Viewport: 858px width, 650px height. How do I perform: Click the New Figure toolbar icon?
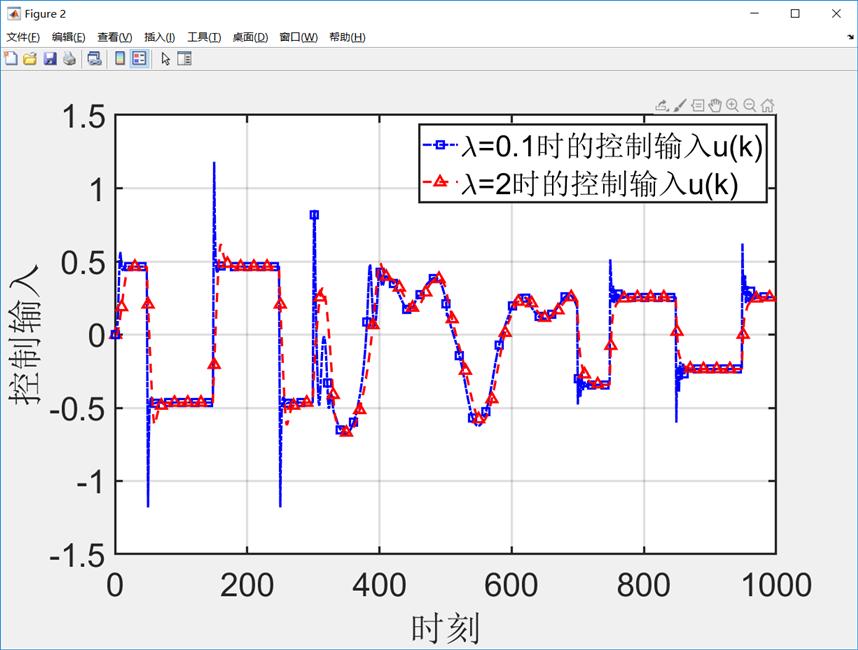pyautogui.click(x=11, y=59)
